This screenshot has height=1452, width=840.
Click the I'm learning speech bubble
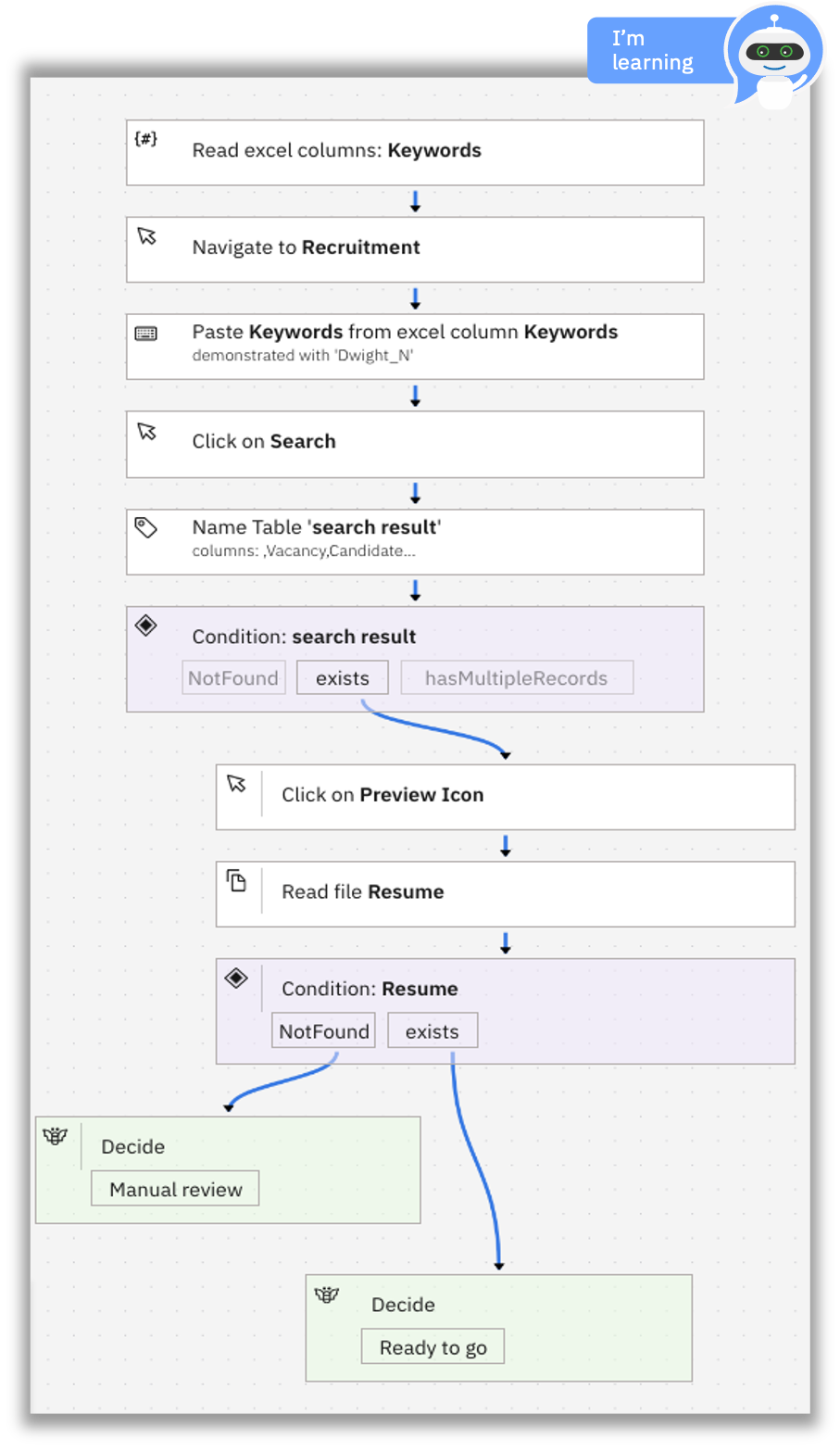pos(654,51)
